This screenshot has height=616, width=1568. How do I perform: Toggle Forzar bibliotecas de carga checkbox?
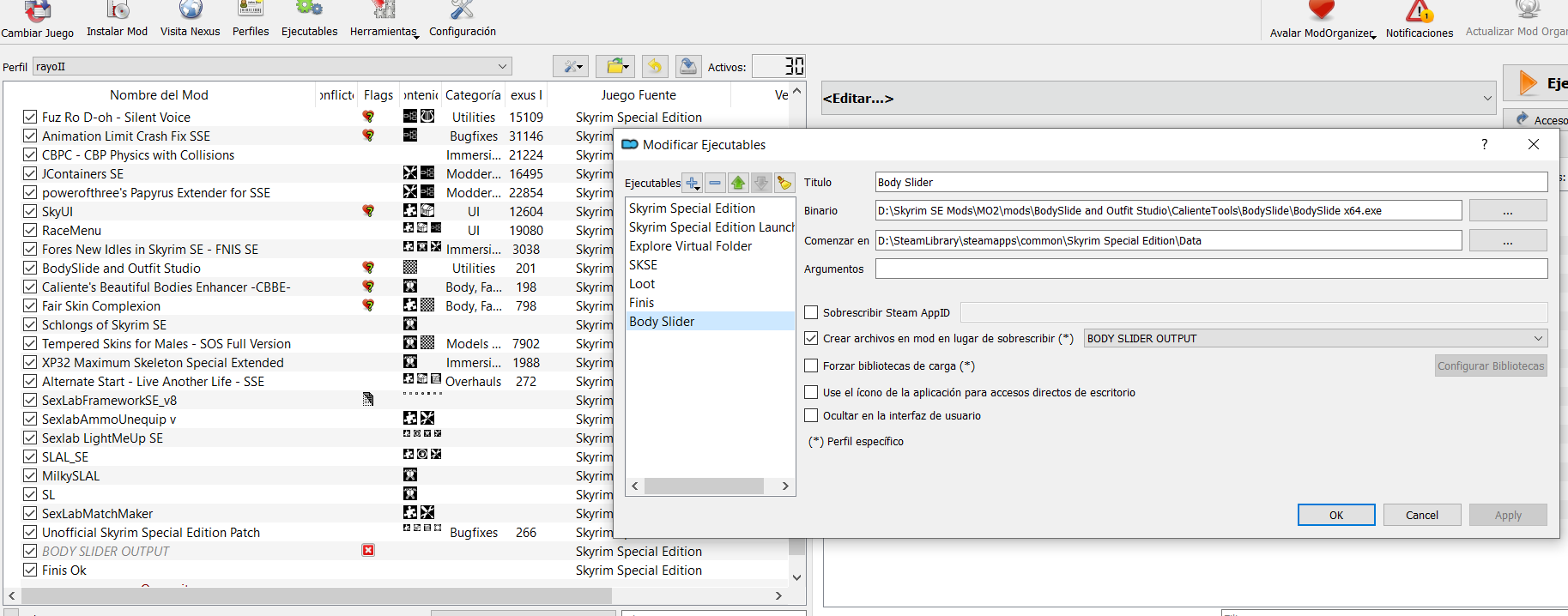pyautogui.click(x=811, y=365)
